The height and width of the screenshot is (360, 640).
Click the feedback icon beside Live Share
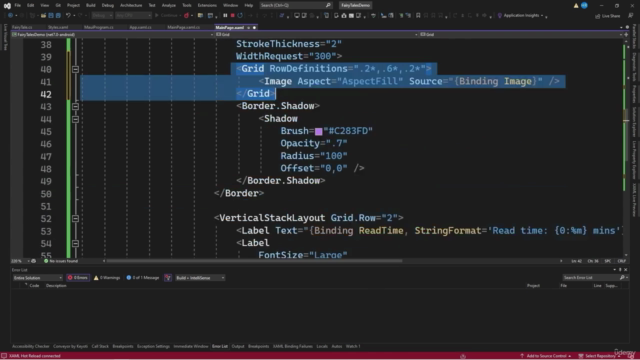pyautogui.click(x=631, y=16)
